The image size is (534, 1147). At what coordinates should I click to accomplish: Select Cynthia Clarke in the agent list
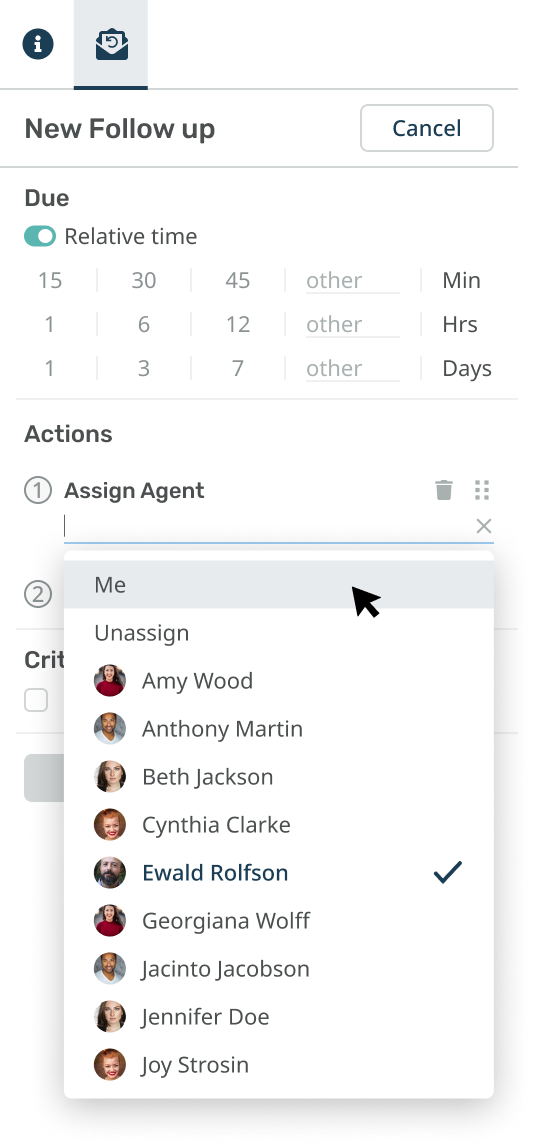point(279,824)
